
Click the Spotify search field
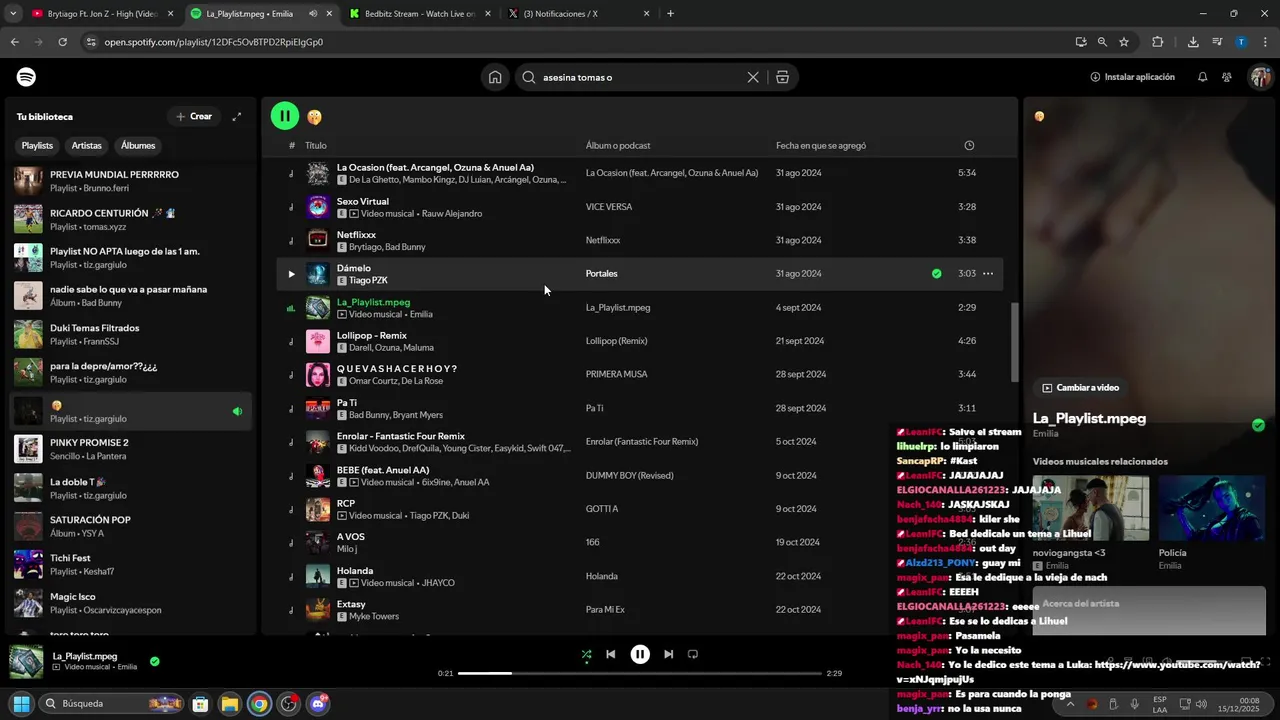[x=641, y=77]
